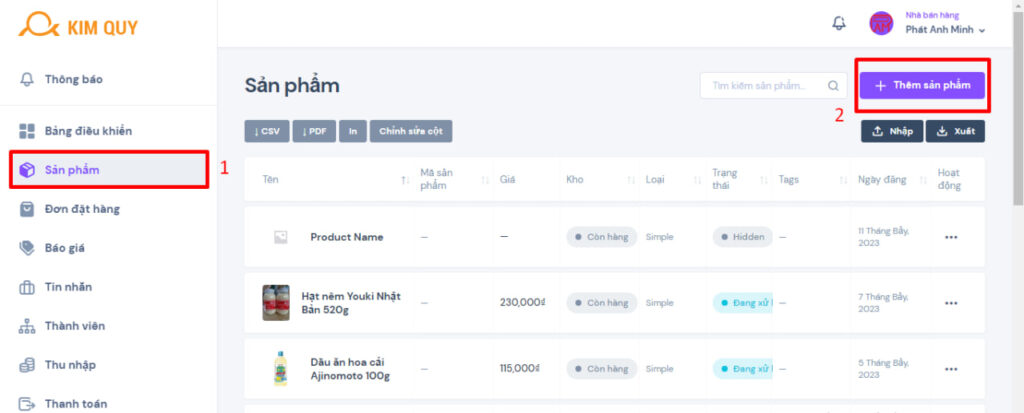Click the Xuất export button
The width and height of the screenshot is (1024, 413).
pos(955,131)
